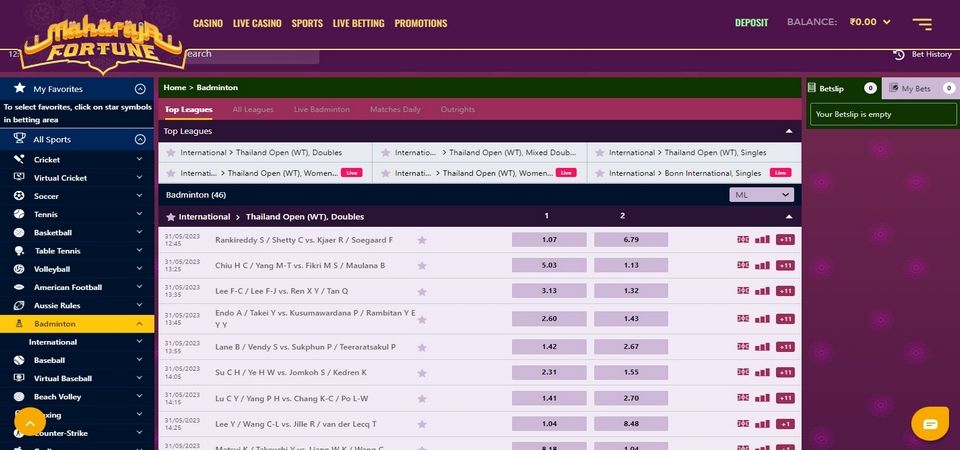
Task: Open +11 more markets for Endo/Takei match
Action: 785,318
